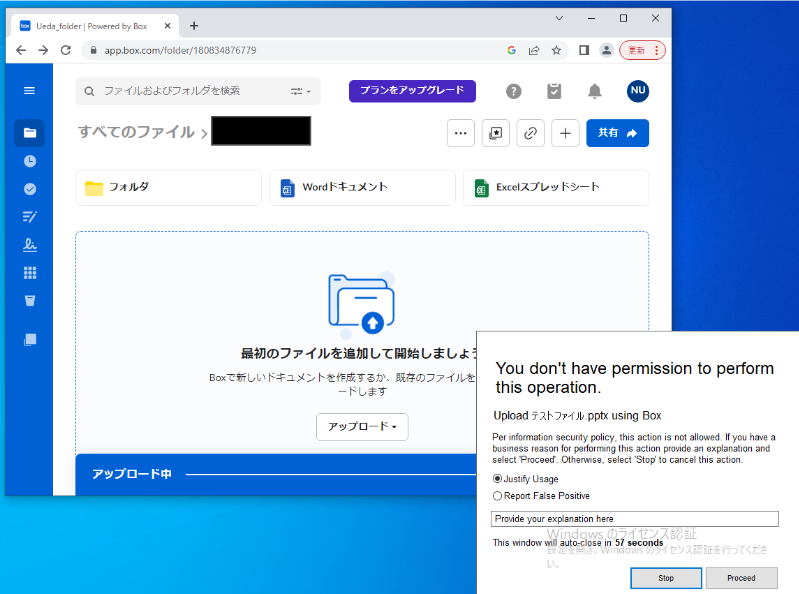Open a new browser tab
This screenshot has height=594, width=799.
pos(194,26)
